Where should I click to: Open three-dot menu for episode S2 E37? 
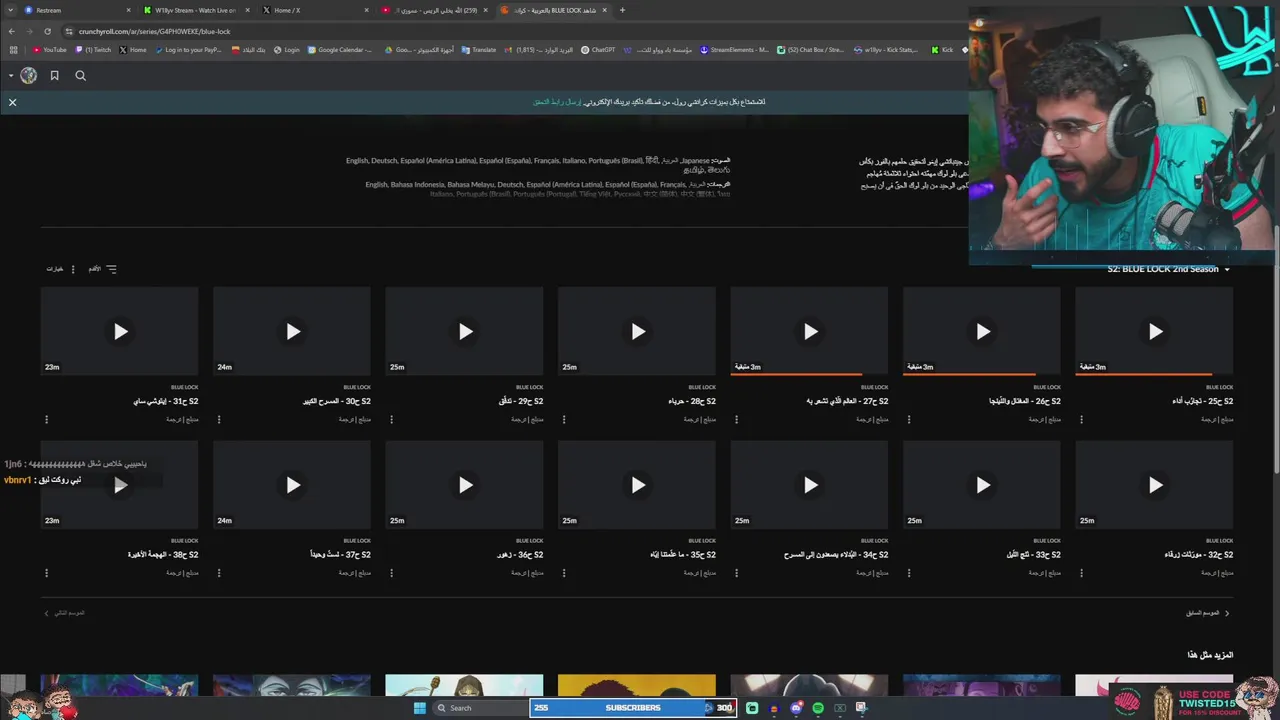click(219, 573)
